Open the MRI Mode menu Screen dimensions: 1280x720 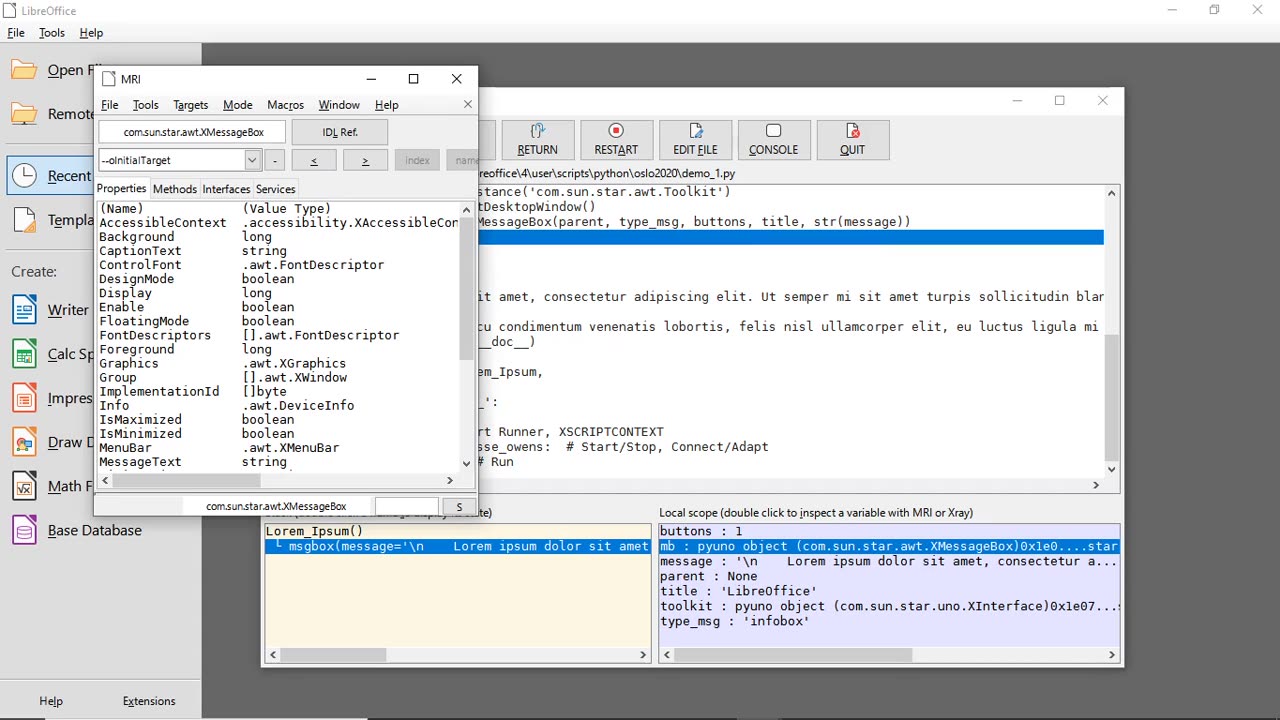coord(237,105)
